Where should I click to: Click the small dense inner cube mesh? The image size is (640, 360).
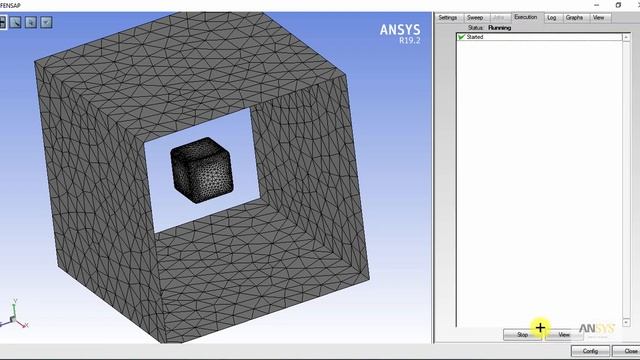pos(202,170)
